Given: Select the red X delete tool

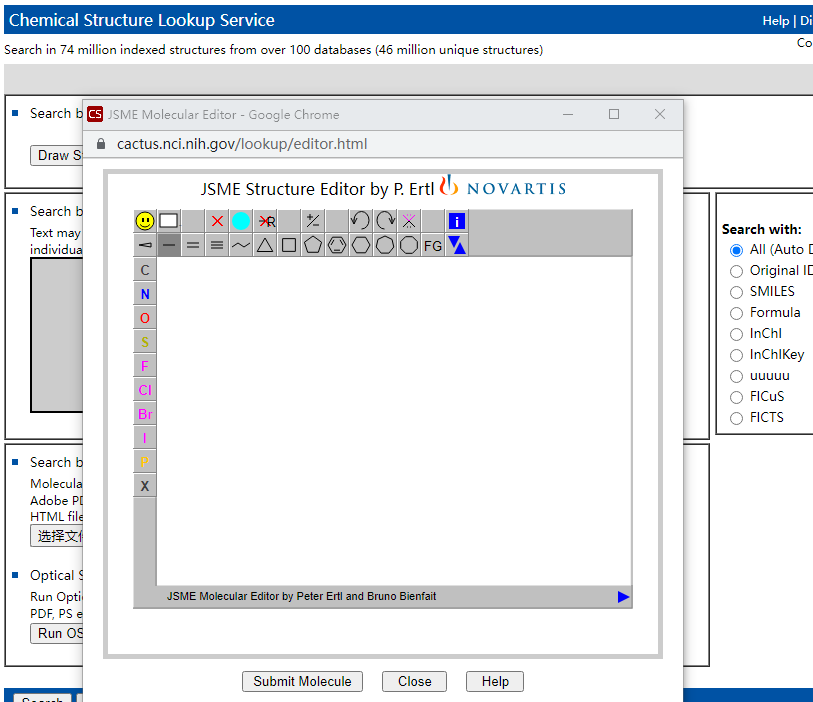Looking at the screenshot, I should [217, 221].
